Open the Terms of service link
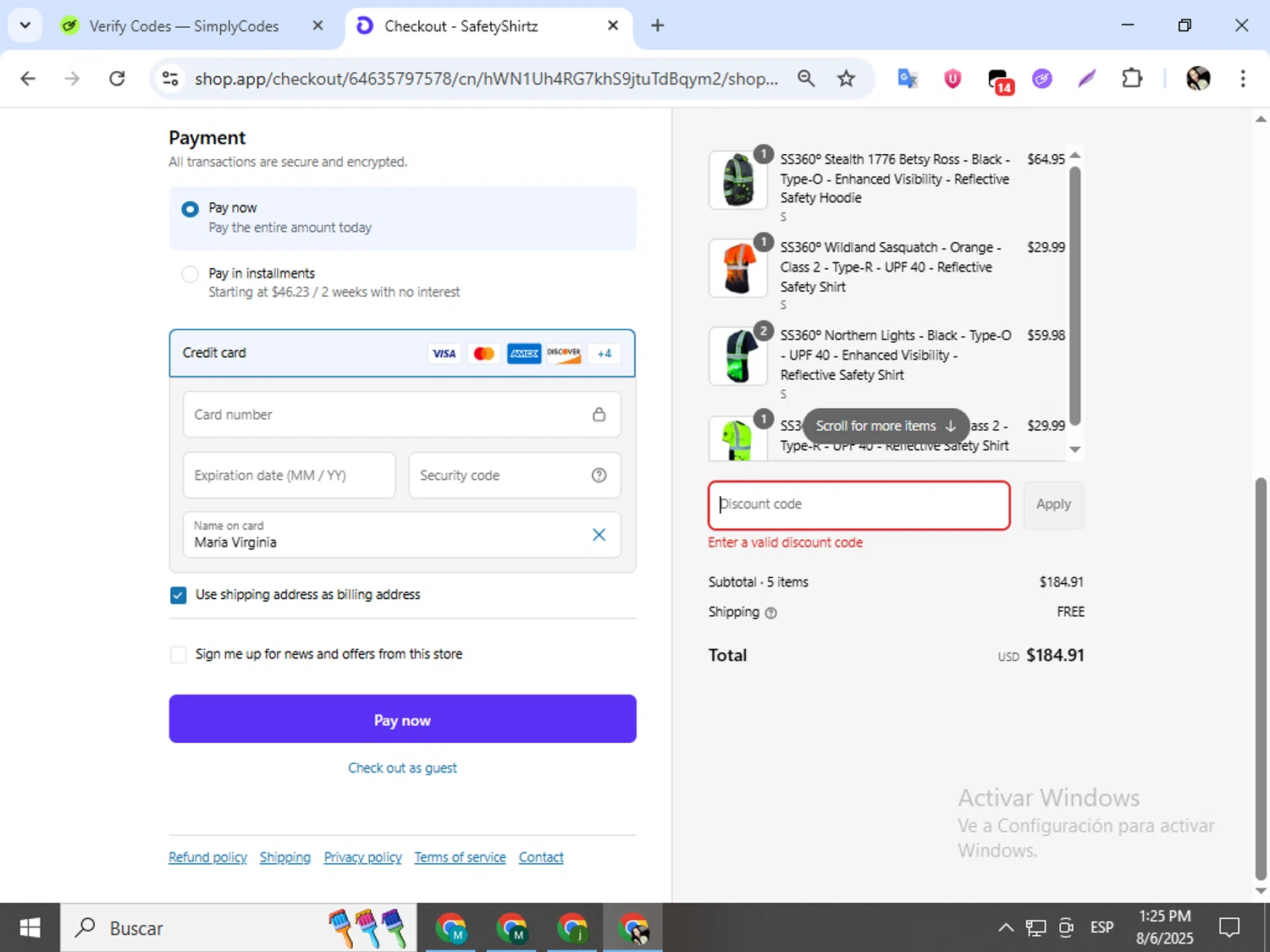Image resolution: width=1270 pixels, height=952 pixels. tap(460, 857)
